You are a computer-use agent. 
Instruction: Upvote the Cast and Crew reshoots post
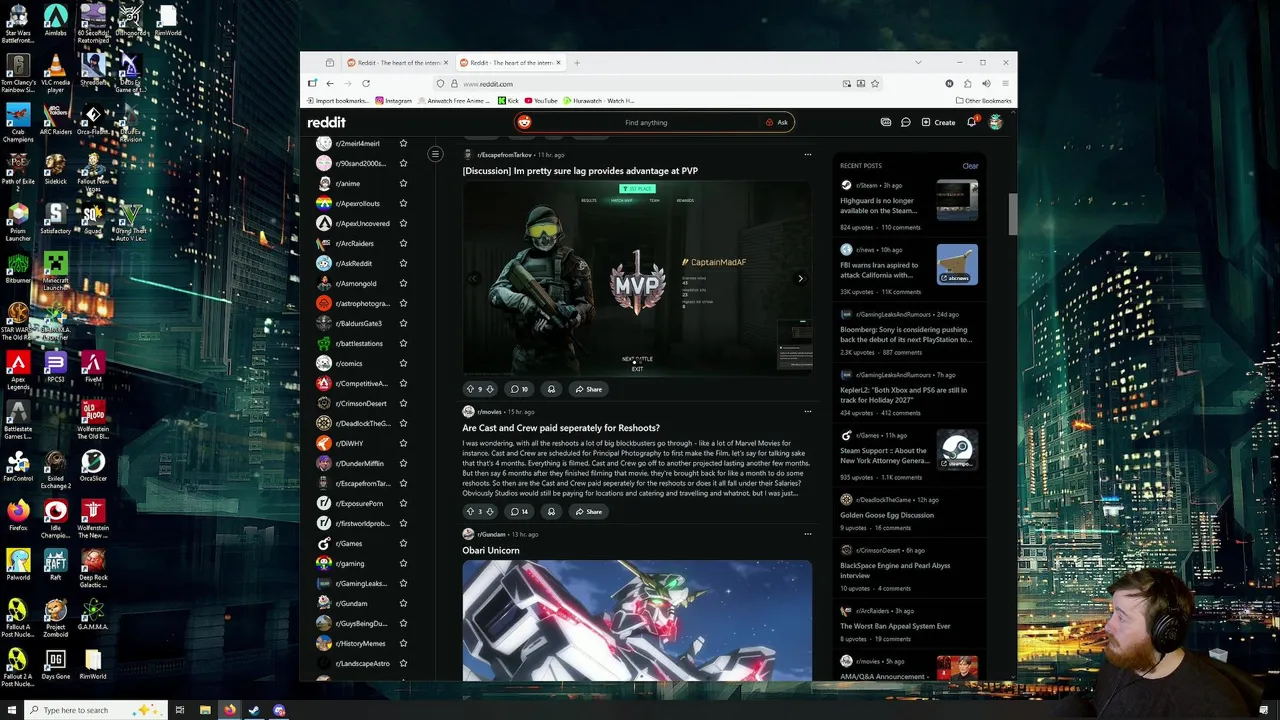click(x=470, y=511)
